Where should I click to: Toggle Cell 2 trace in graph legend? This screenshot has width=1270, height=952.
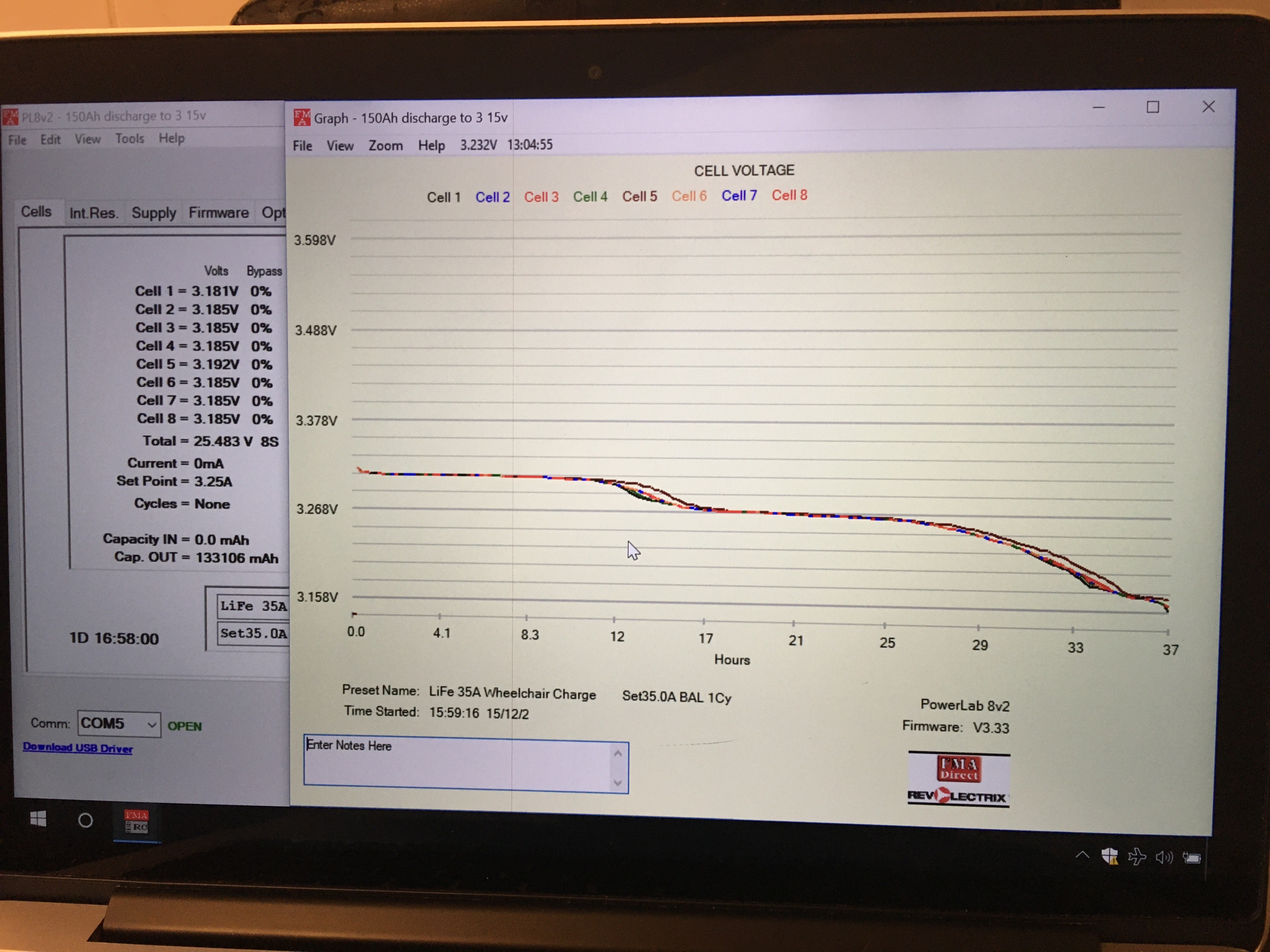493,197
